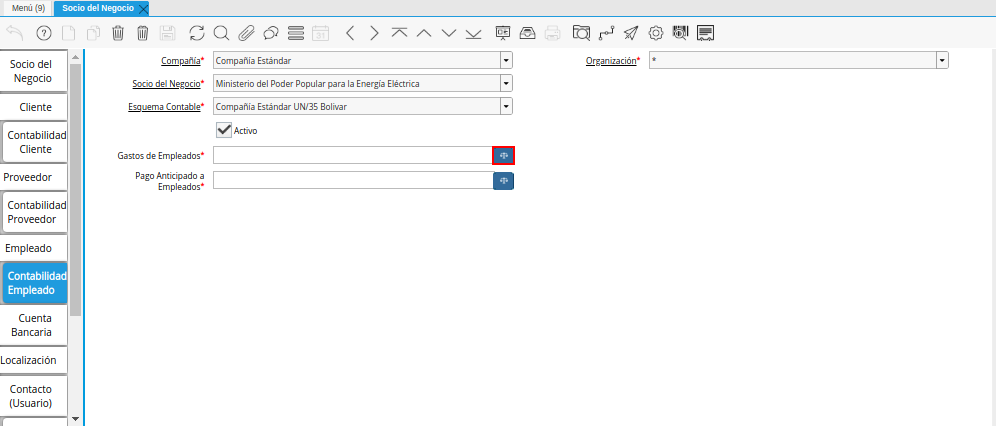This screenshot has width=996, height=426.
Task: Open the Report presentation icon
Action: [x=503, y=33]
